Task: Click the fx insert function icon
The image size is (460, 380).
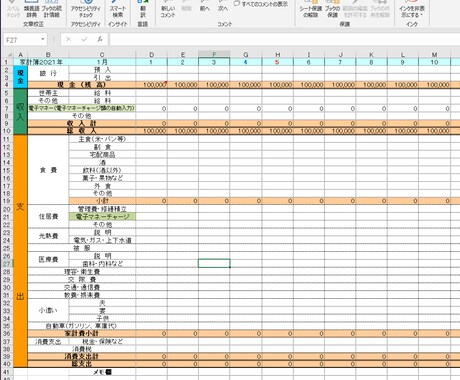Action: pos(100,39)
